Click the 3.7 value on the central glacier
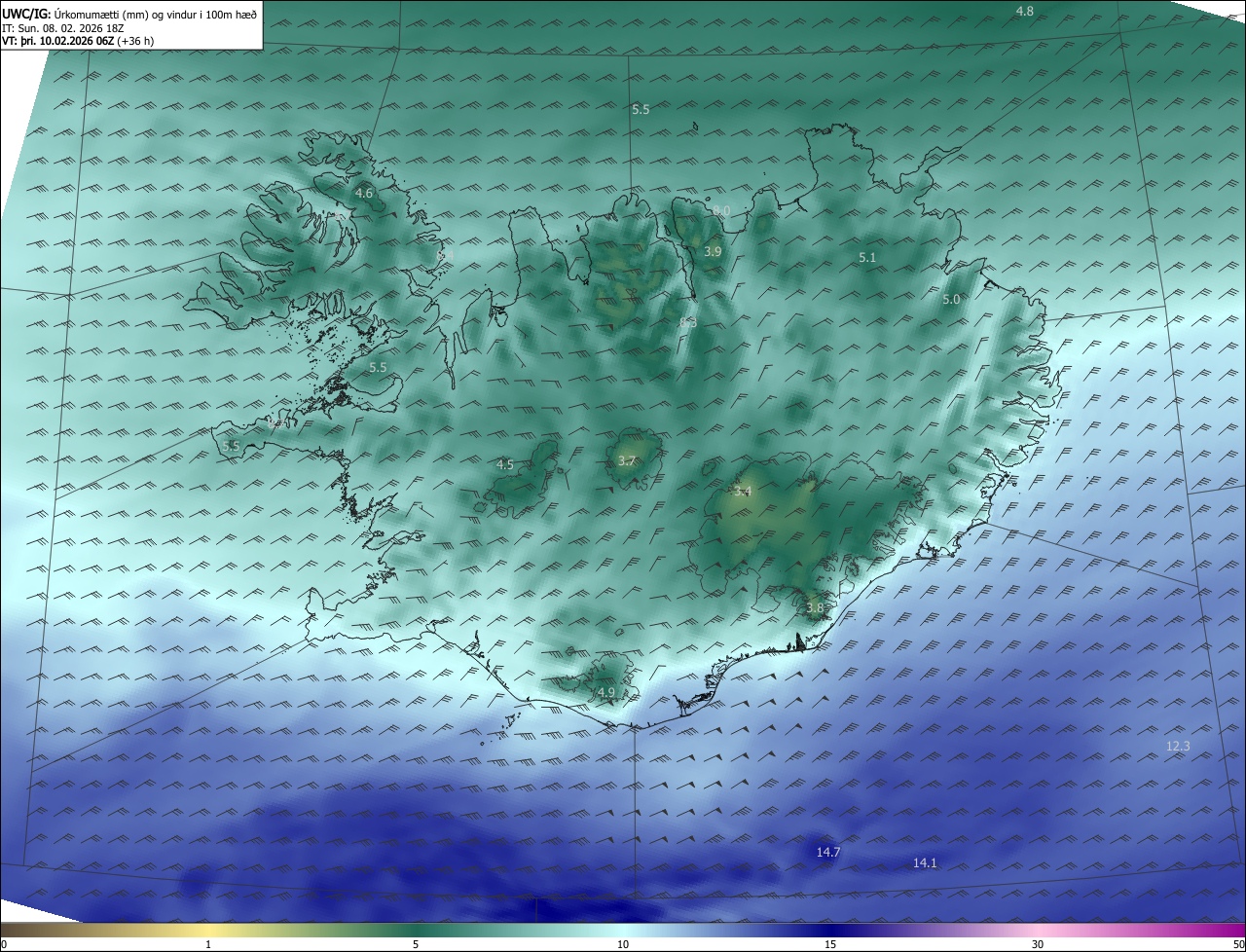The width and height of the screenshot is (1246, 952). pos(627,461)
